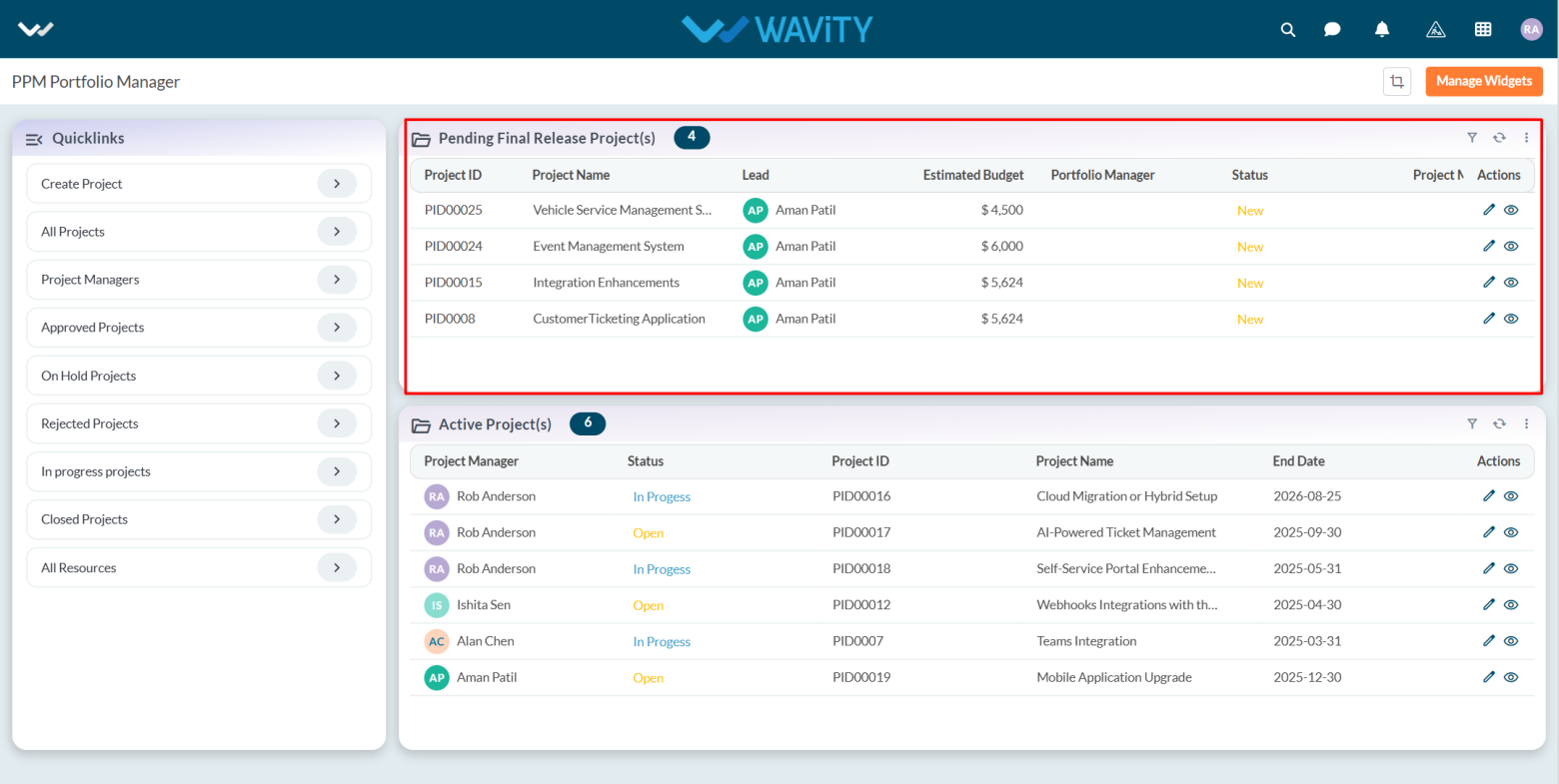
Task: Click Open status for Ishita Sen
Action: 648,605
